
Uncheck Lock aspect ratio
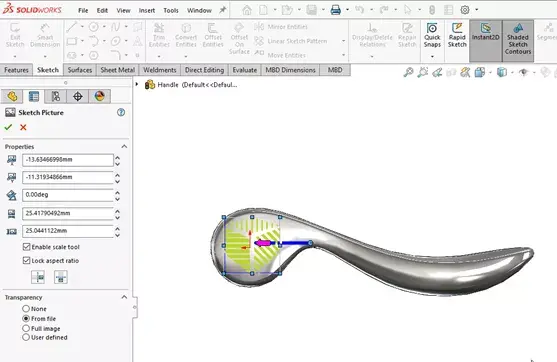tap(26, 260)
